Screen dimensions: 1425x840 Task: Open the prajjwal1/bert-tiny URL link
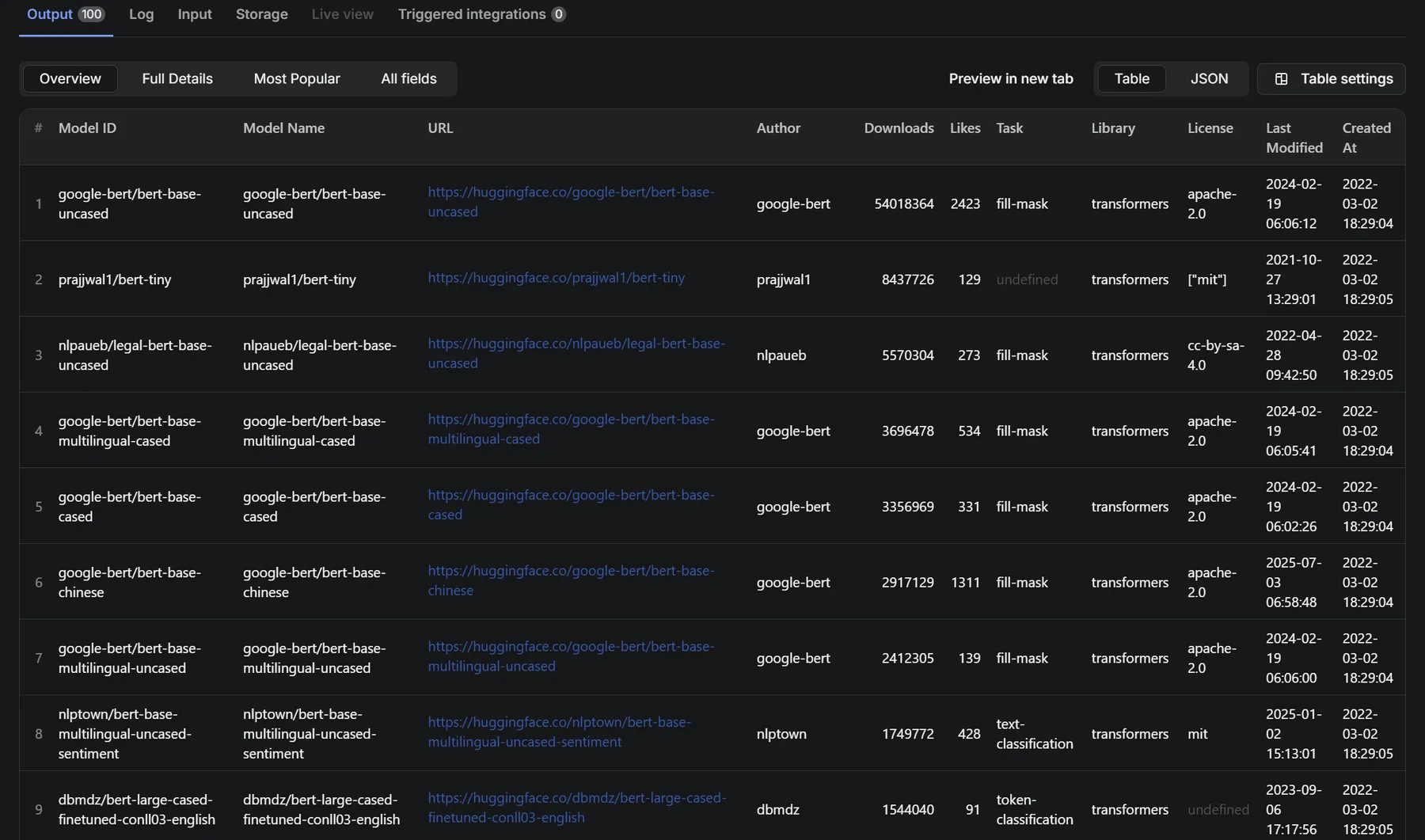556,278
